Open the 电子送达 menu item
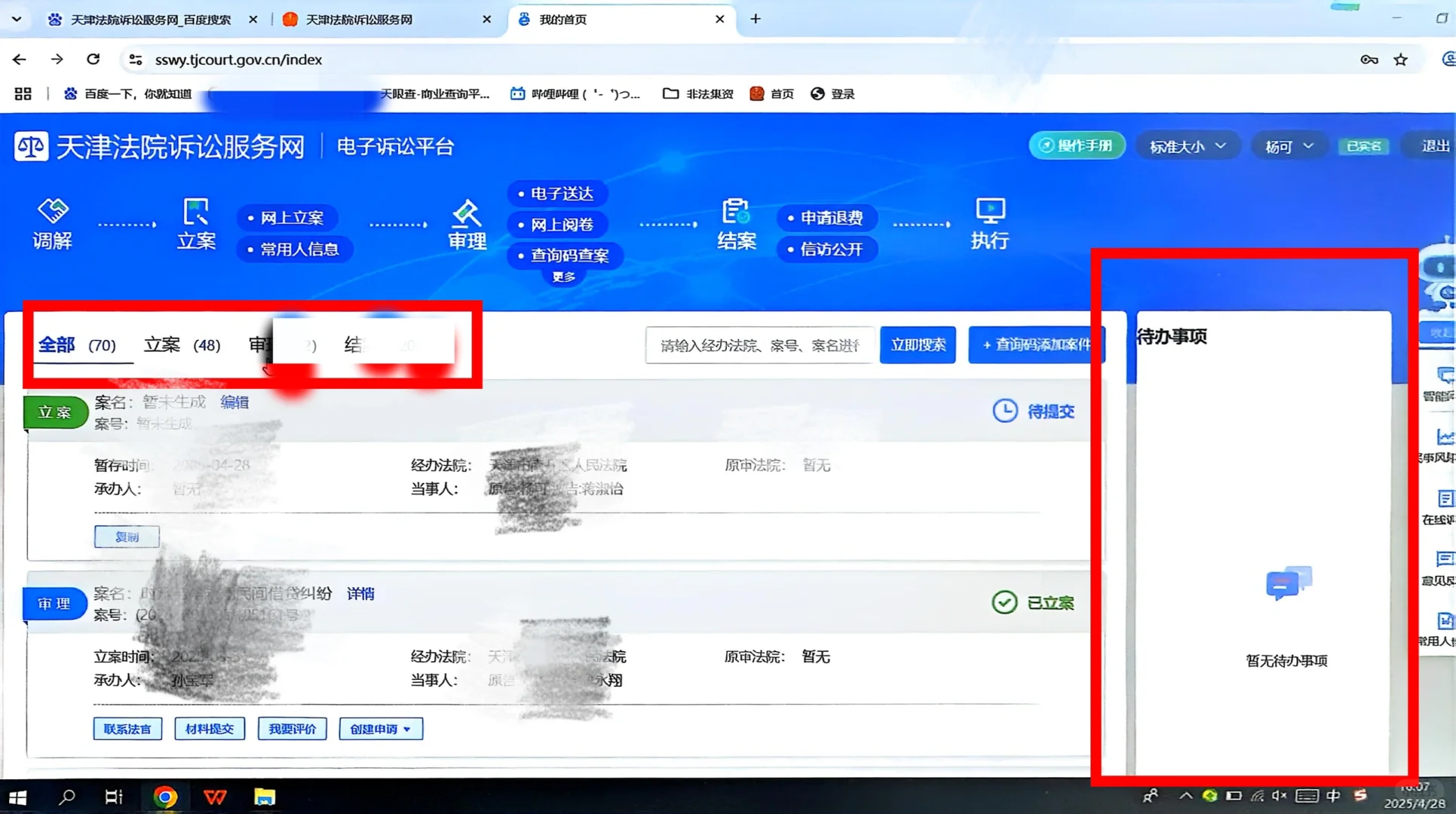Viewport: 1456px width, 814px height. click(x=557, y=194)
